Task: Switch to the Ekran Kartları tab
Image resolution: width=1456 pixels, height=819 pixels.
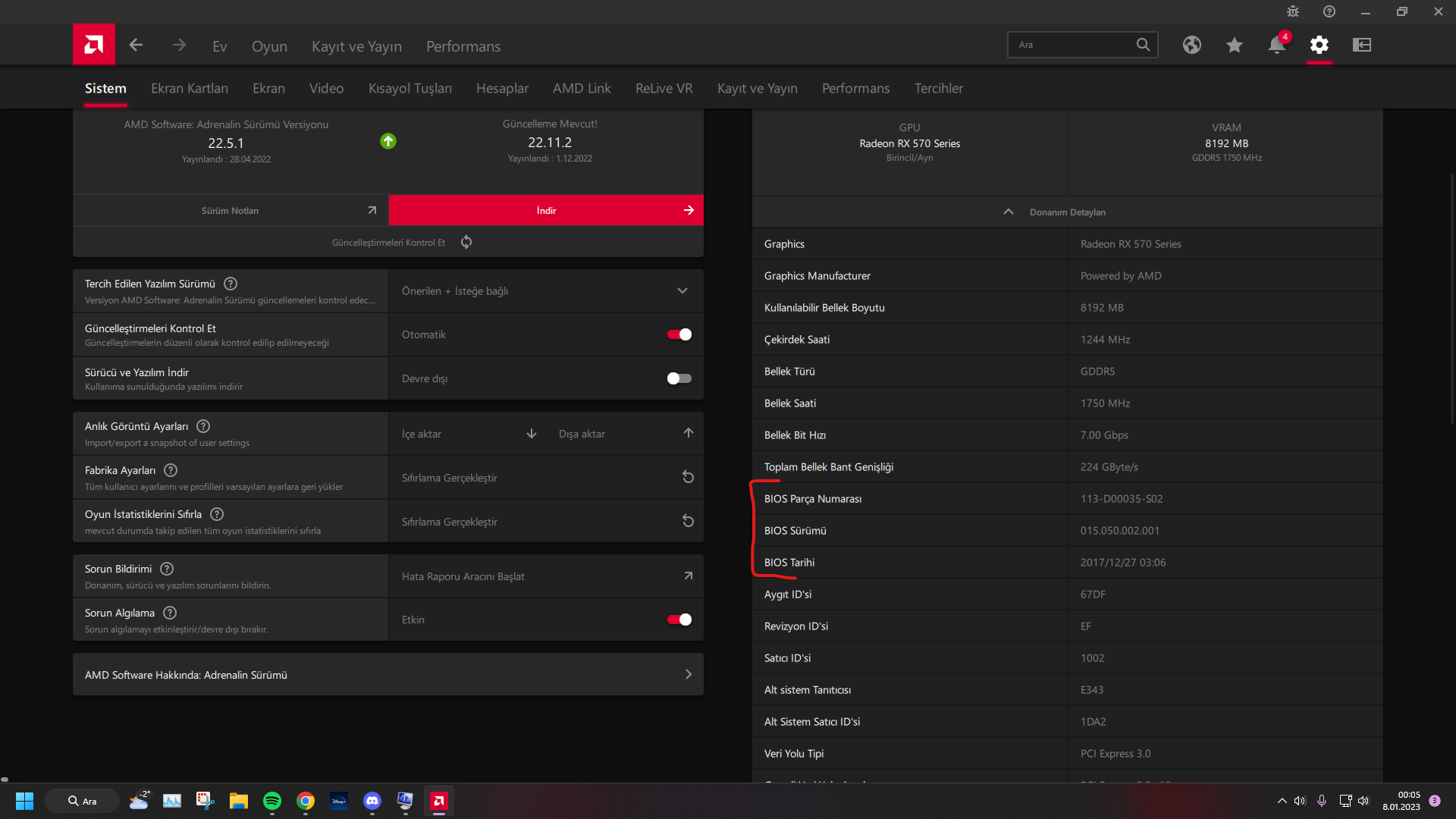Action: coord(189,88)
